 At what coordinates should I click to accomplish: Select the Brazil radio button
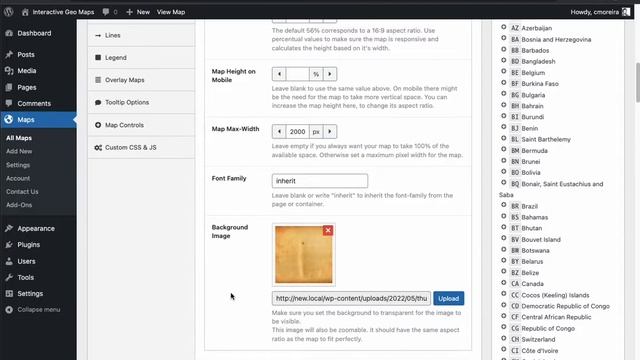504,205
